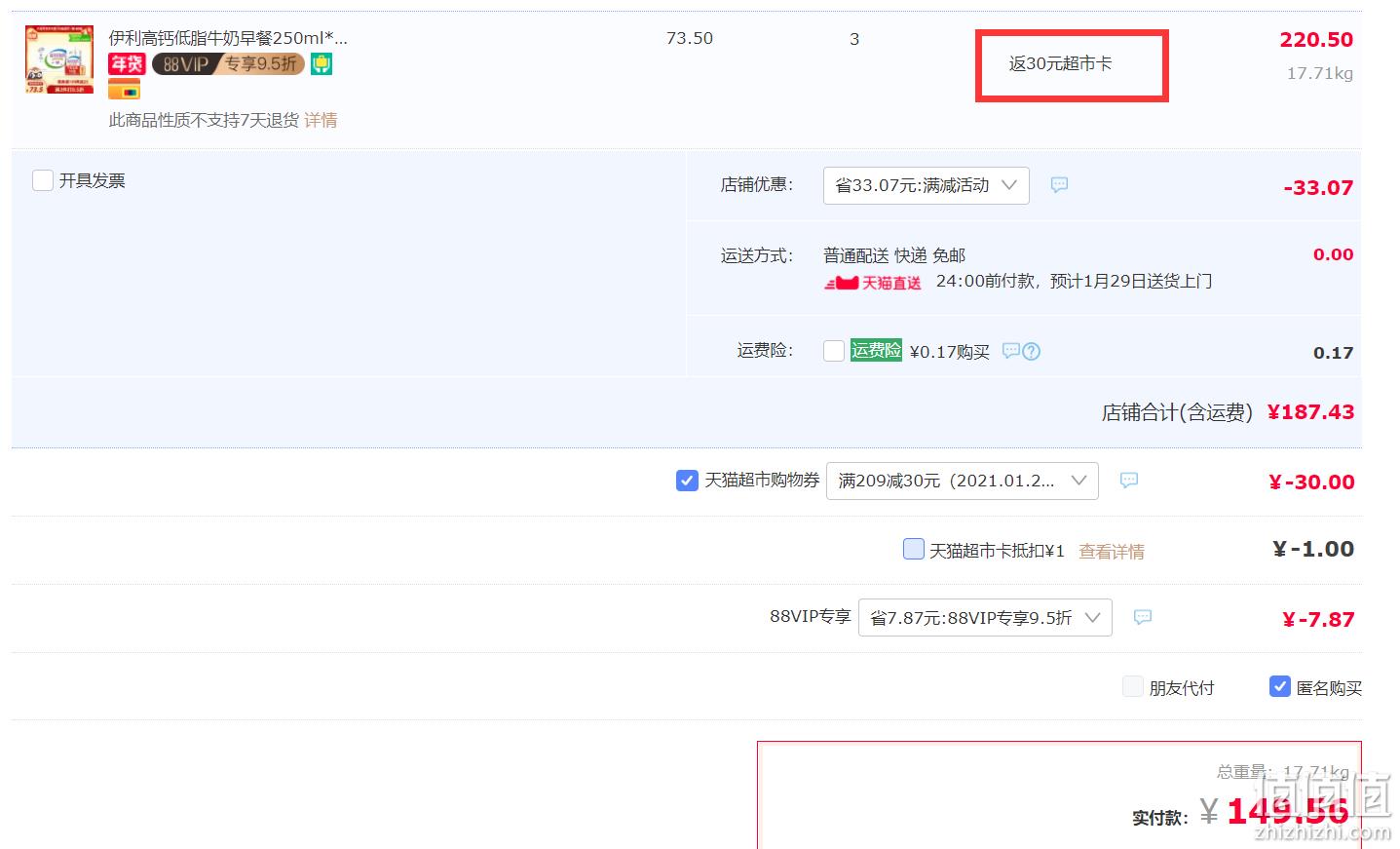This screenshot has height=849, width=1400.
Task: Click the comment icon beside 满209减30元 dropdown
Action: 1128,480
